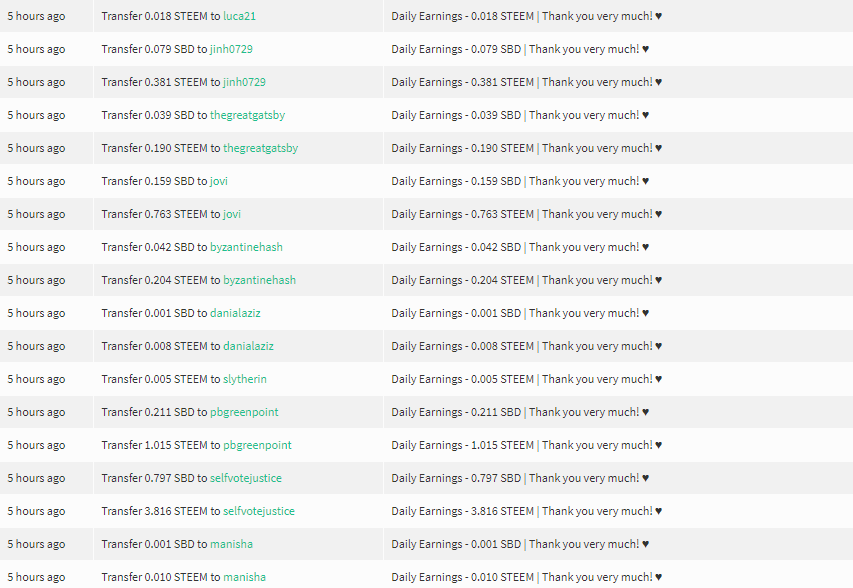This screenshot has height=588, width=853.
Task: Visit pbgreenpoint from the 1.015 STEEM transfer
Action: point(257,445)
